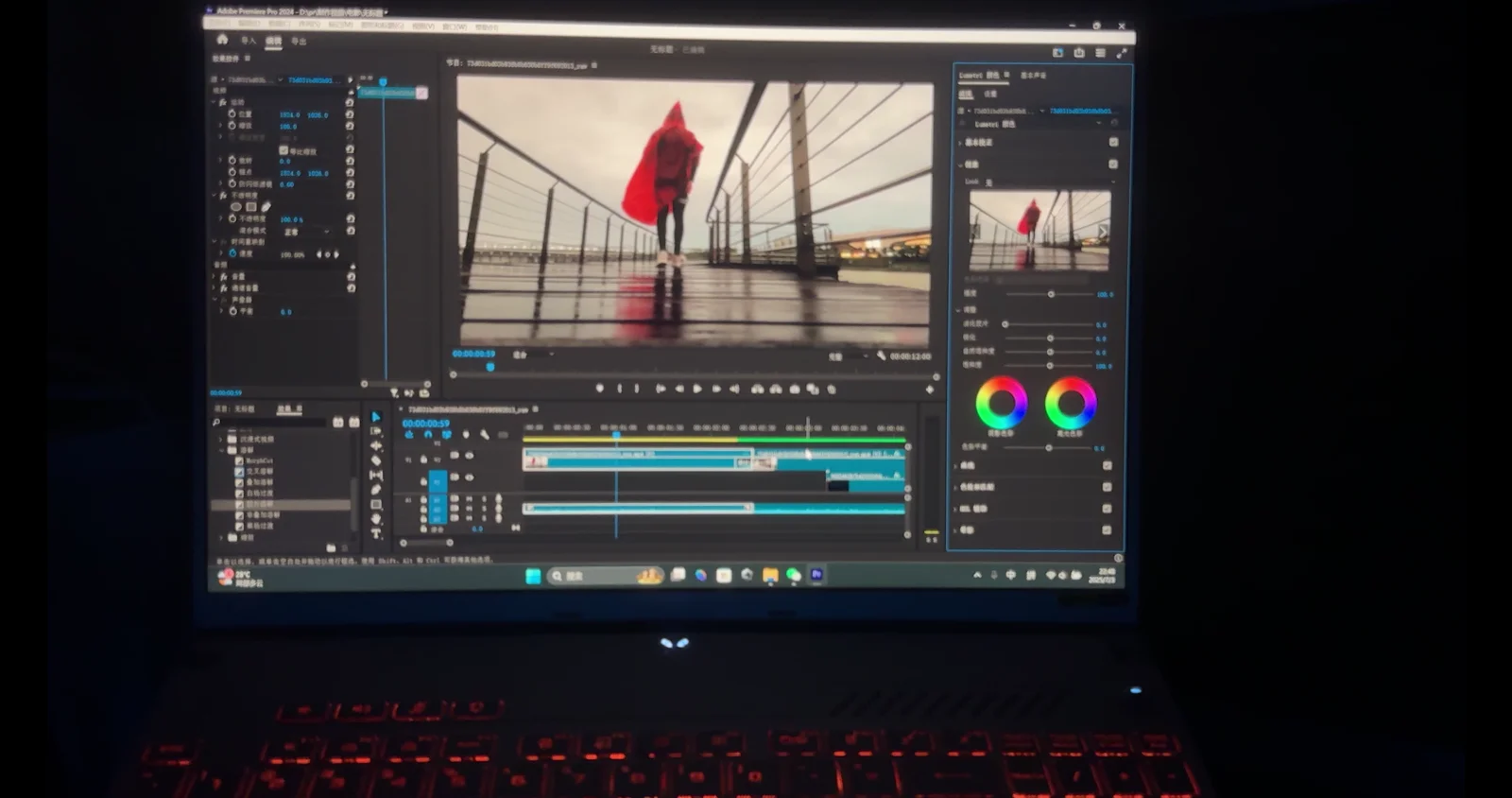The image size is (1512, 798).
Task: Open the Essential Sound tab beside Lumetri
Action: (1033, 75)
